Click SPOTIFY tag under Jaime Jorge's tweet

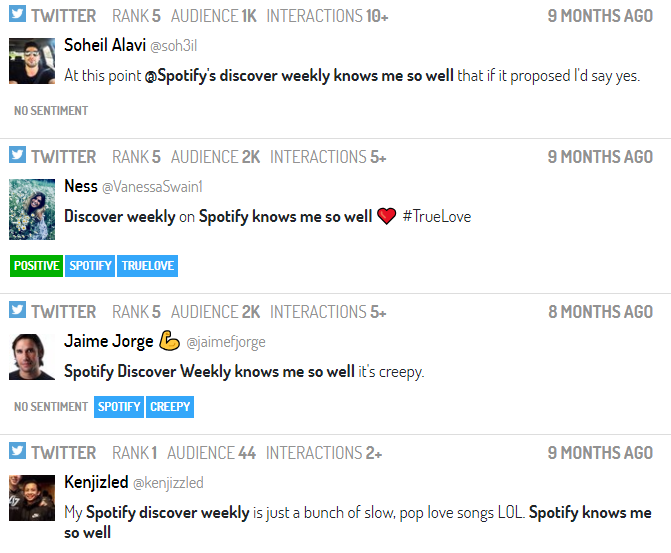(119, 407)
